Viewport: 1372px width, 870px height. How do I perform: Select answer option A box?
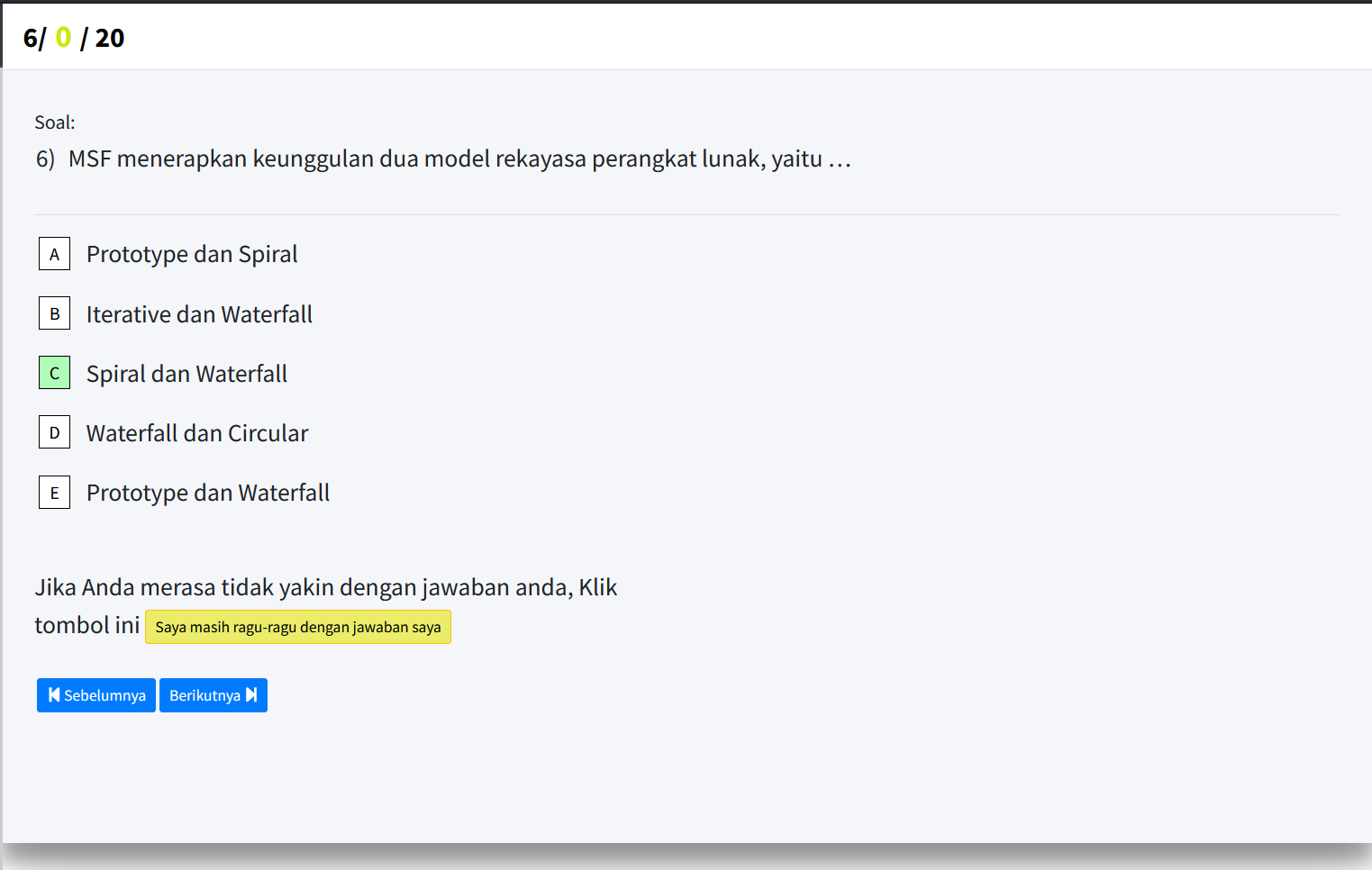(54, 254)
